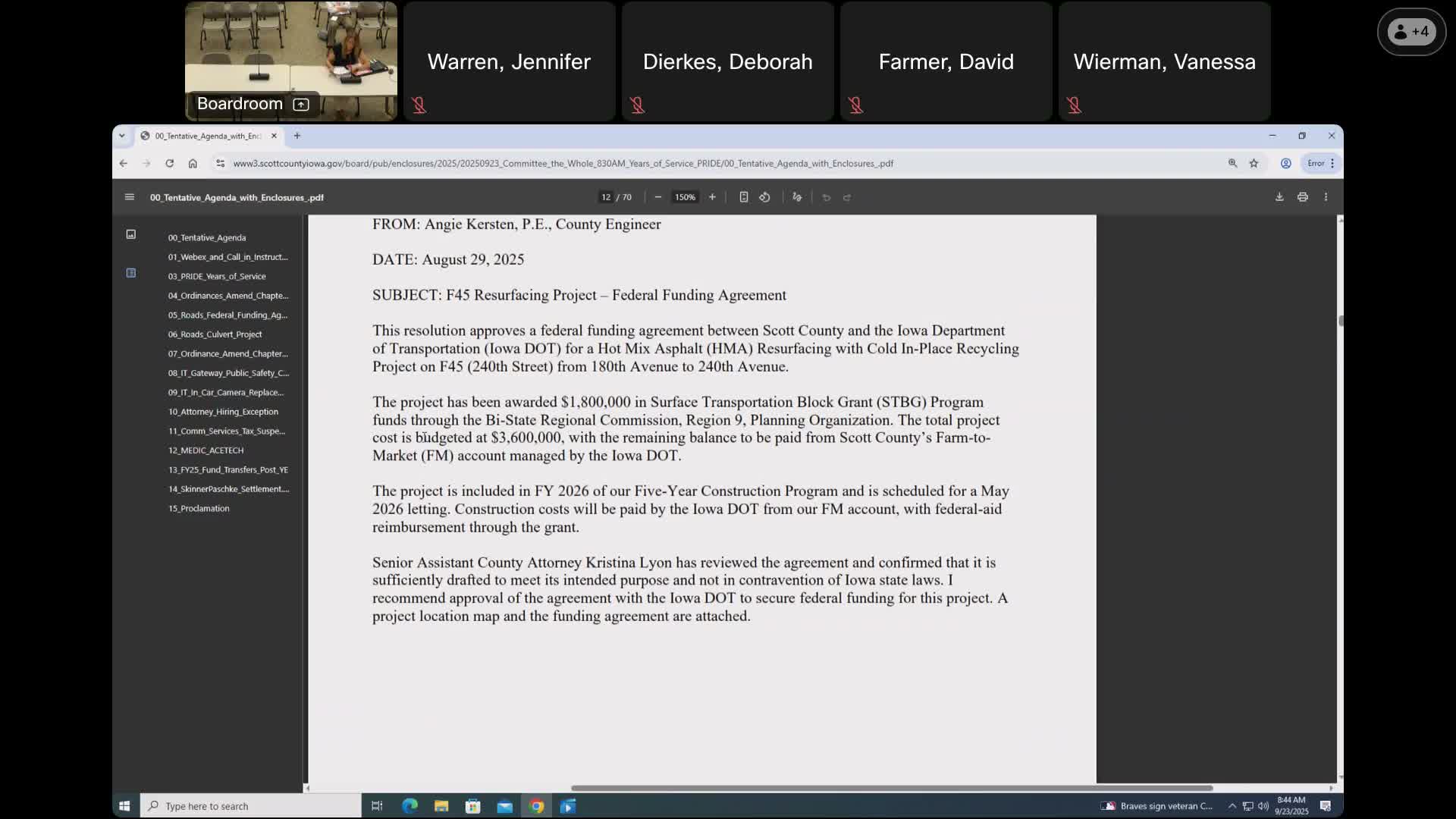Select 12_MEDIC_ACETECH in the outline

coord(206,450)
